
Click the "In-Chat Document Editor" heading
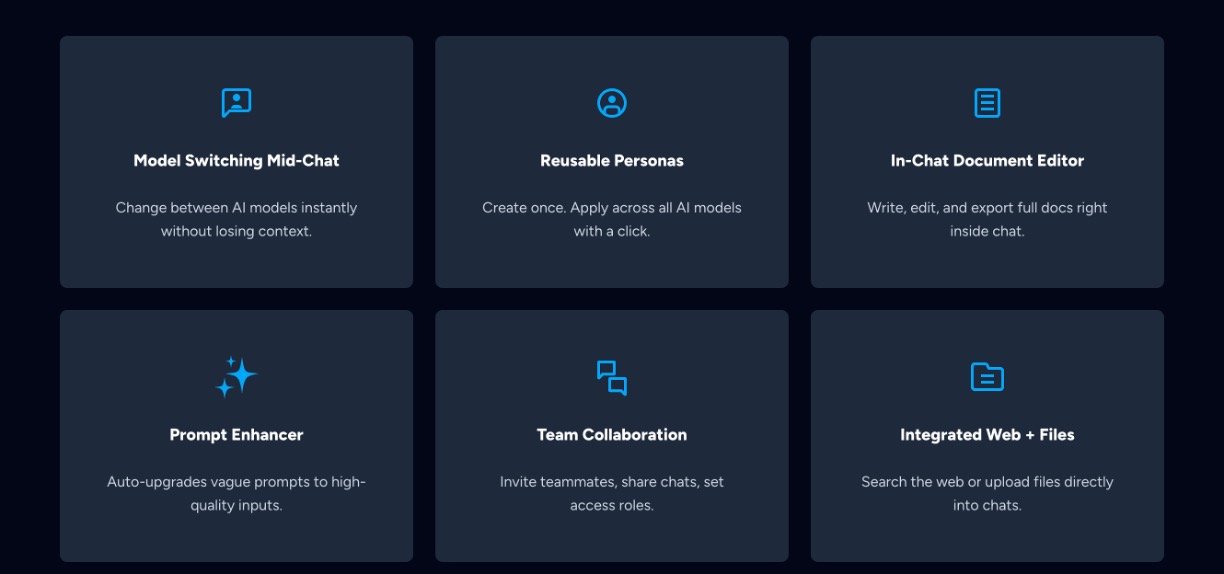pos(987,161)
